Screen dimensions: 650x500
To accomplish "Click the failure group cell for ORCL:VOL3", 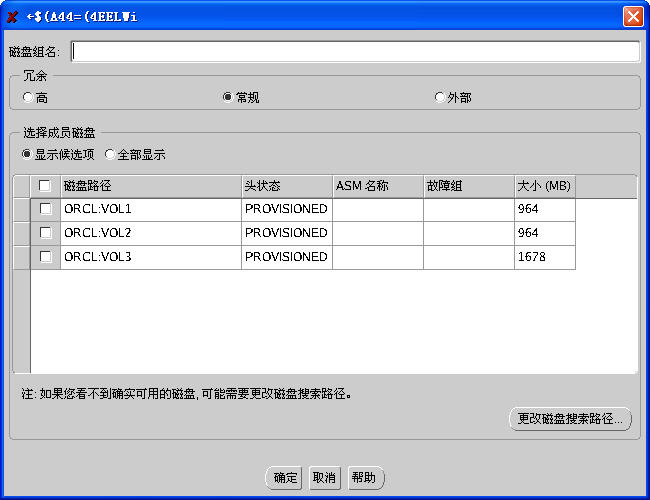I will click(469, 257).
